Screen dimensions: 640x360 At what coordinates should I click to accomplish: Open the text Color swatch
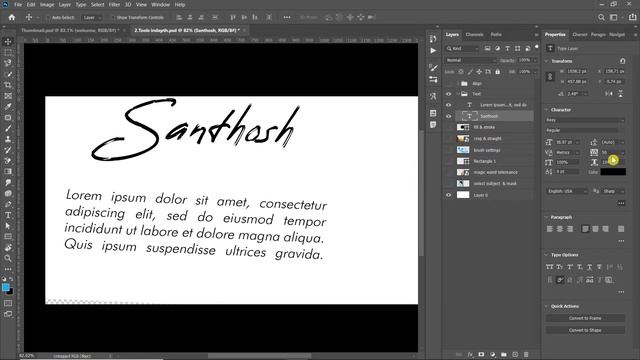point(613,172)
